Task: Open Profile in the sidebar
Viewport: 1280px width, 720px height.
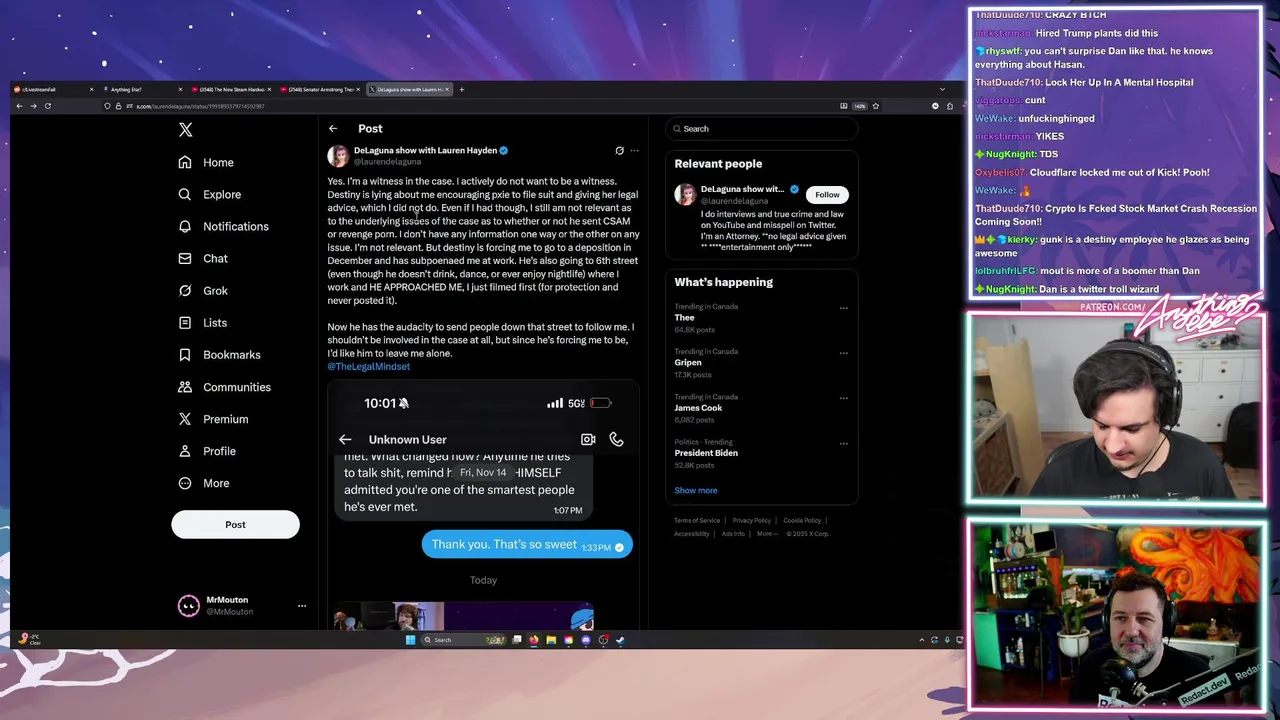Action: click(x=207, y=451)
